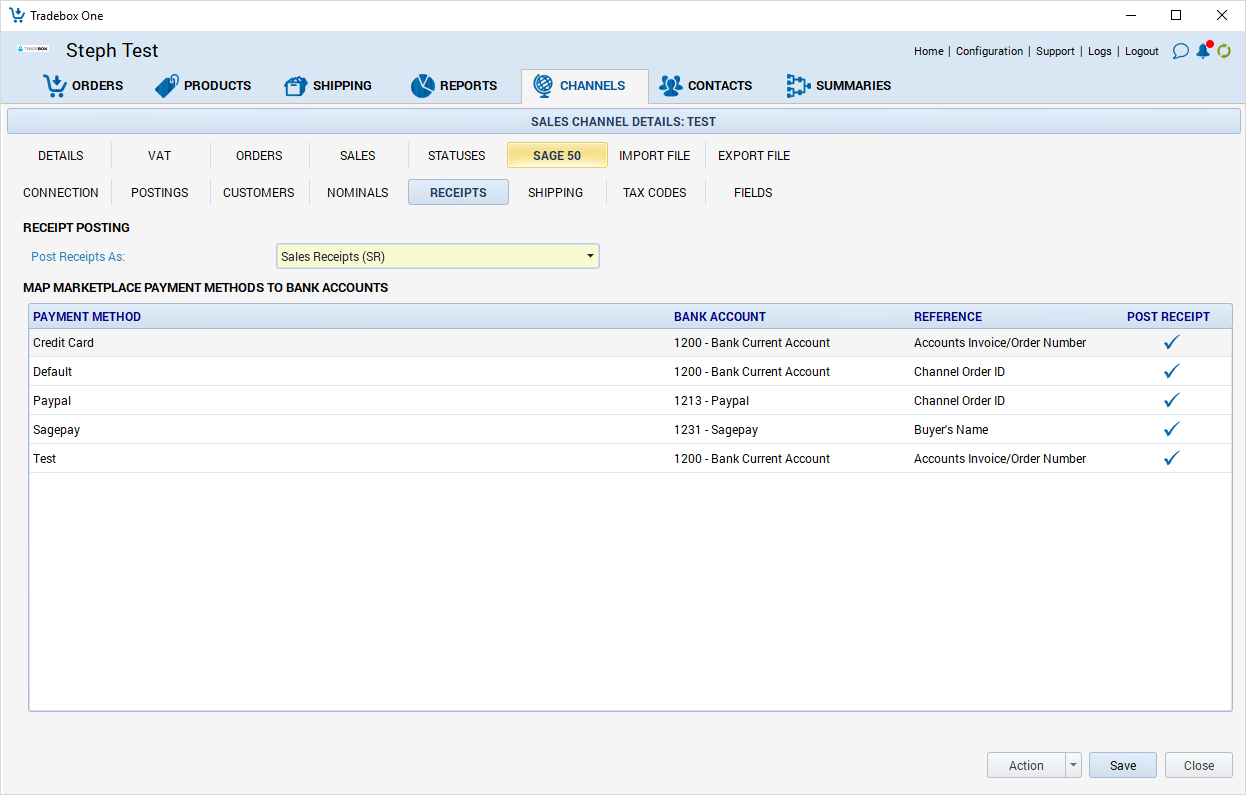1246x795 pixels.
Task: Toggle Post Receipt tick for Paypal
Action: [x=1172, y=401]
